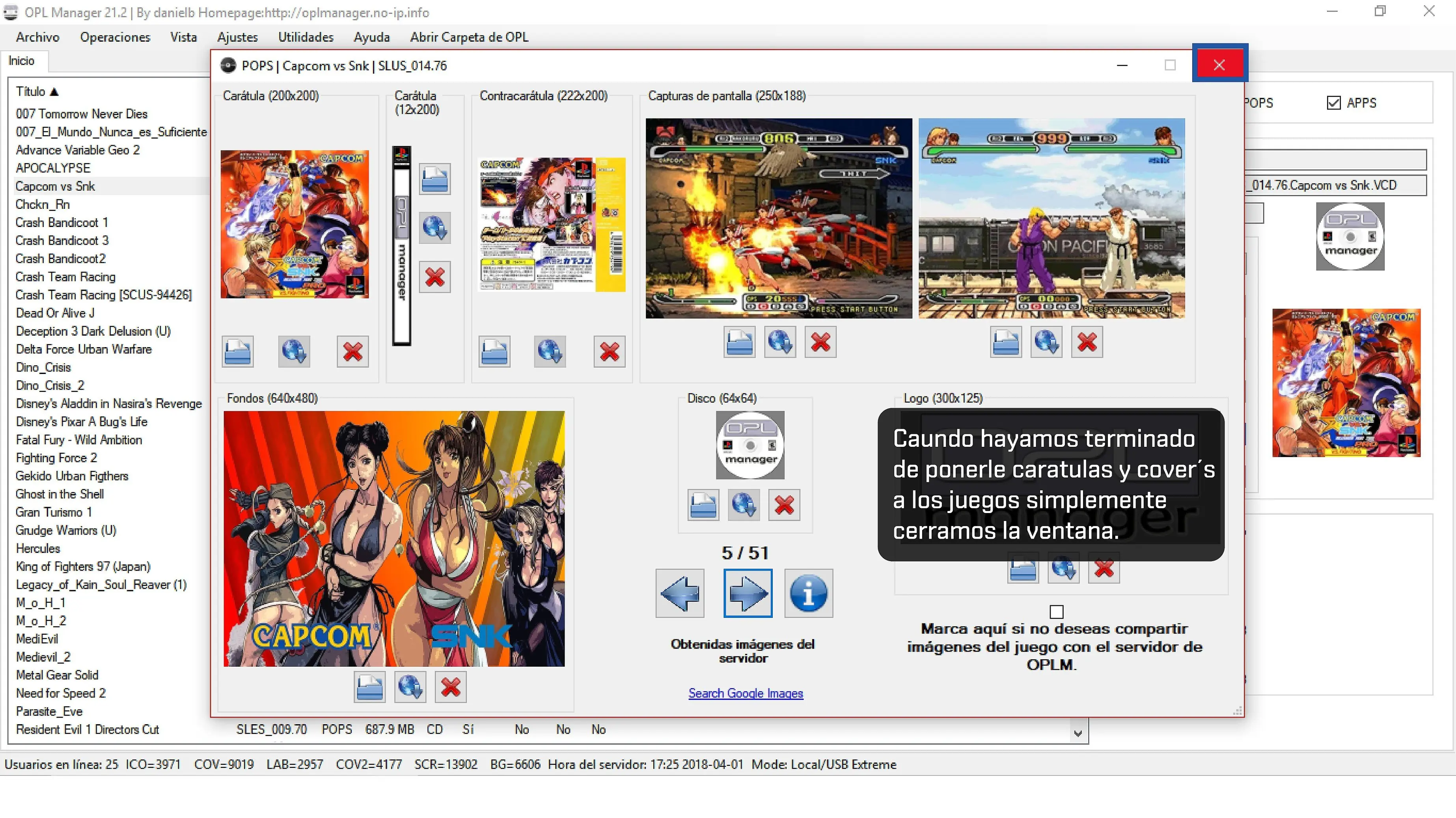
Task: Browse file for the second screenshot capture
Action: point(1006,342)
